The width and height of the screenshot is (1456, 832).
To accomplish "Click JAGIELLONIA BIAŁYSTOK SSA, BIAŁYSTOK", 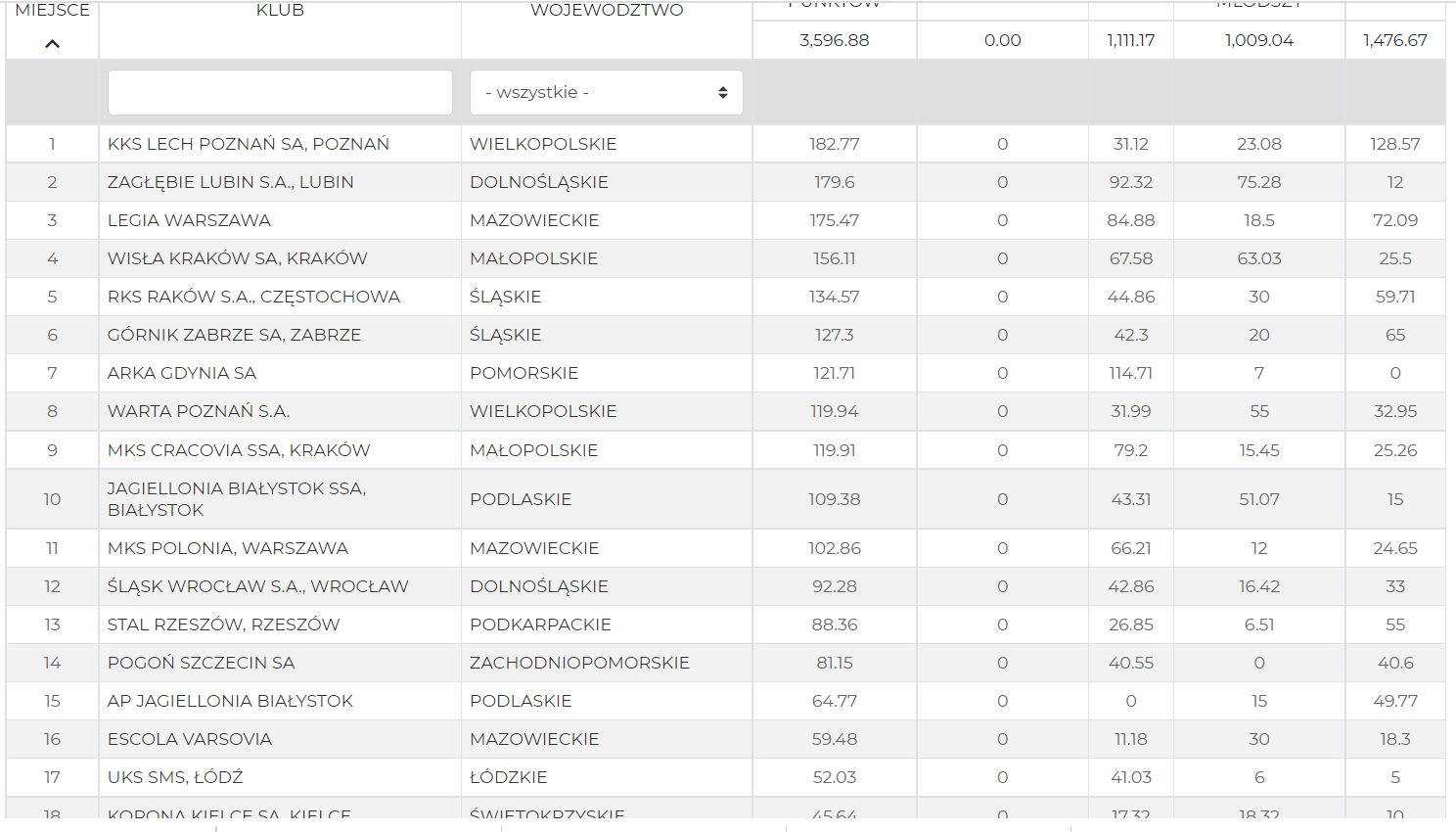I will [237, 499].
